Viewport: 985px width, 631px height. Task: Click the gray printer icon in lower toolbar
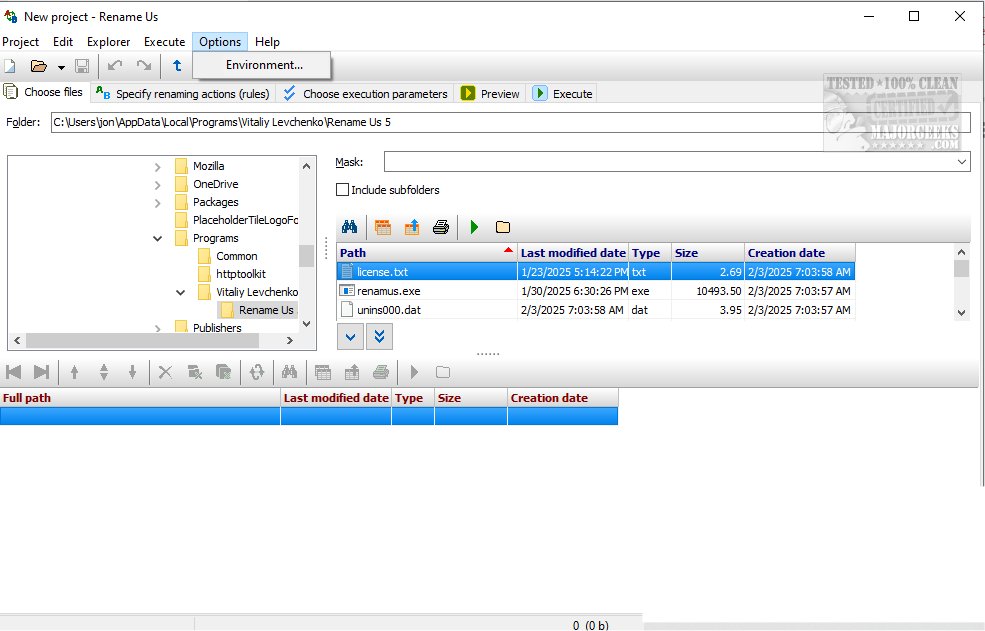click(381, 372)
